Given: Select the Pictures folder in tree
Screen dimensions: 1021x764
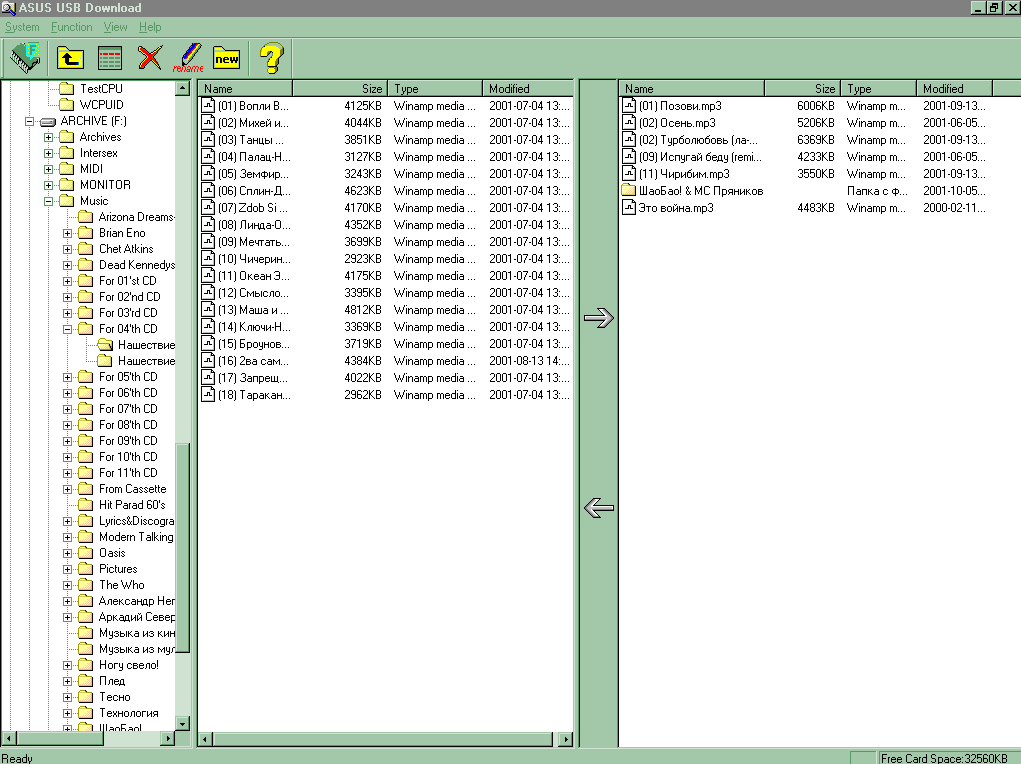Looking at the screenshot, I should (118, 569).
